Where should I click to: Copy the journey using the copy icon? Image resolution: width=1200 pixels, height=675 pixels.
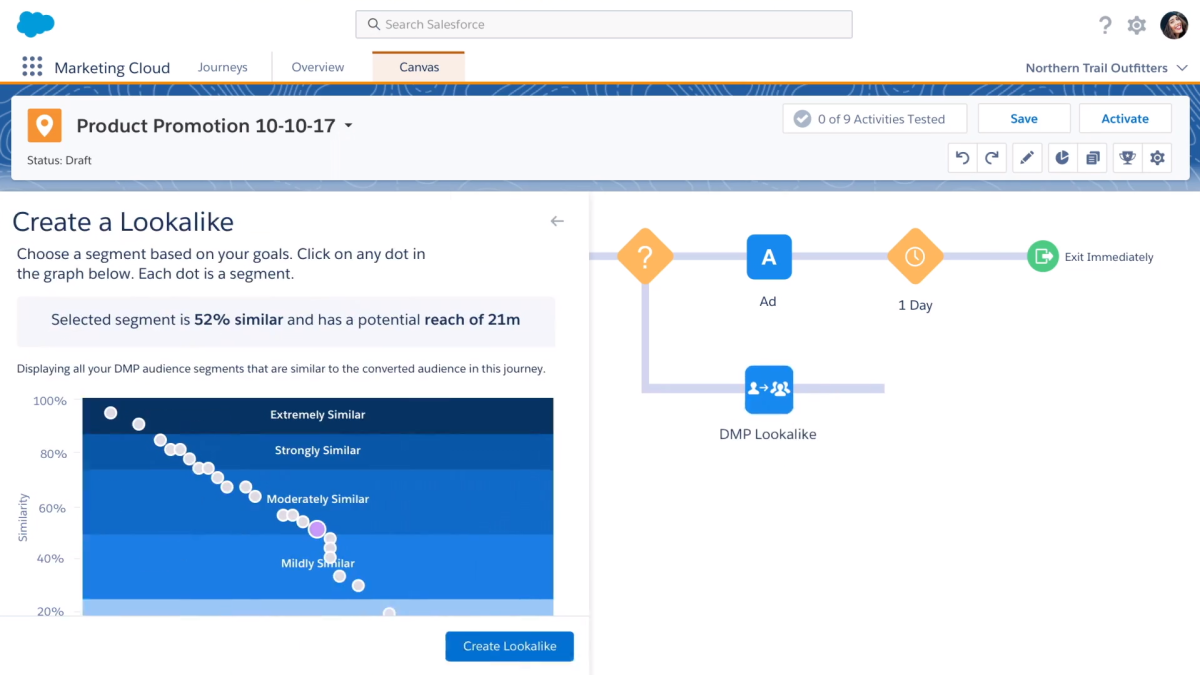[x=1092, y=157]
